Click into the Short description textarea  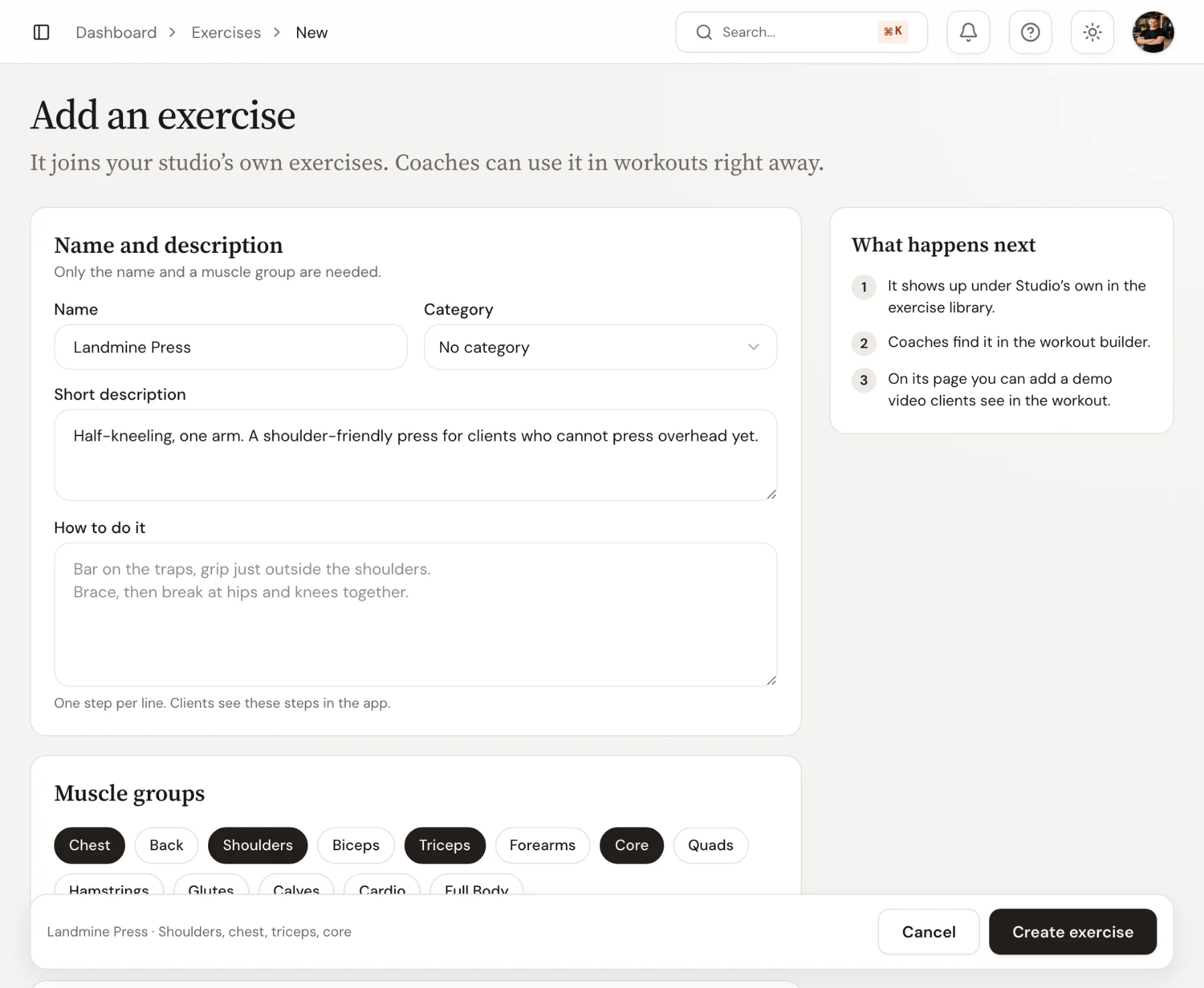(415, 455)
